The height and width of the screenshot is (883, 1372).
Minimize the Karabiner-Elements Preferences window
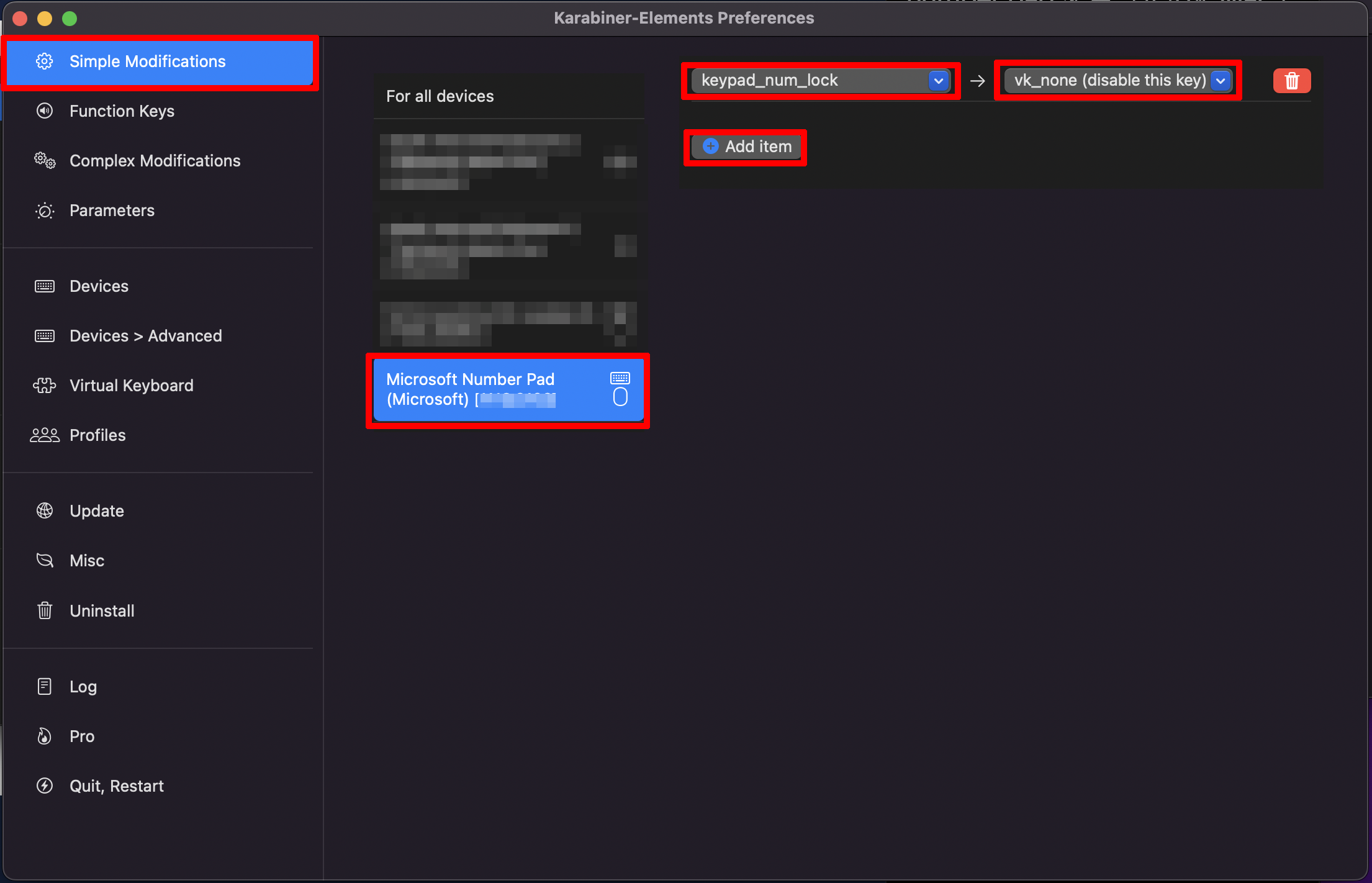(45, 19)
